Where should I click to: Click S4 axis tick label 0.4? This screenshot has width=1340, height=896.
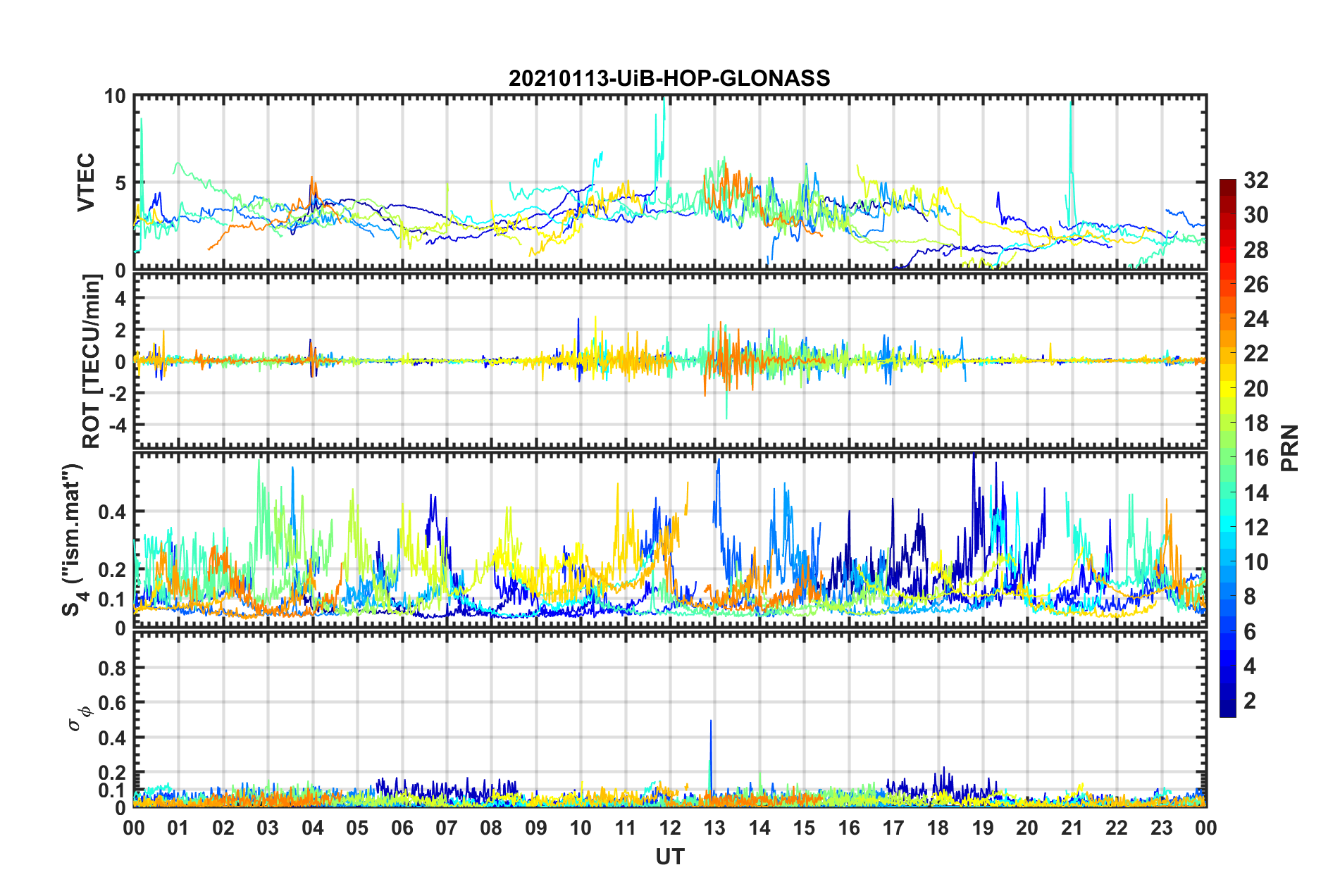(x=113, y=512)
